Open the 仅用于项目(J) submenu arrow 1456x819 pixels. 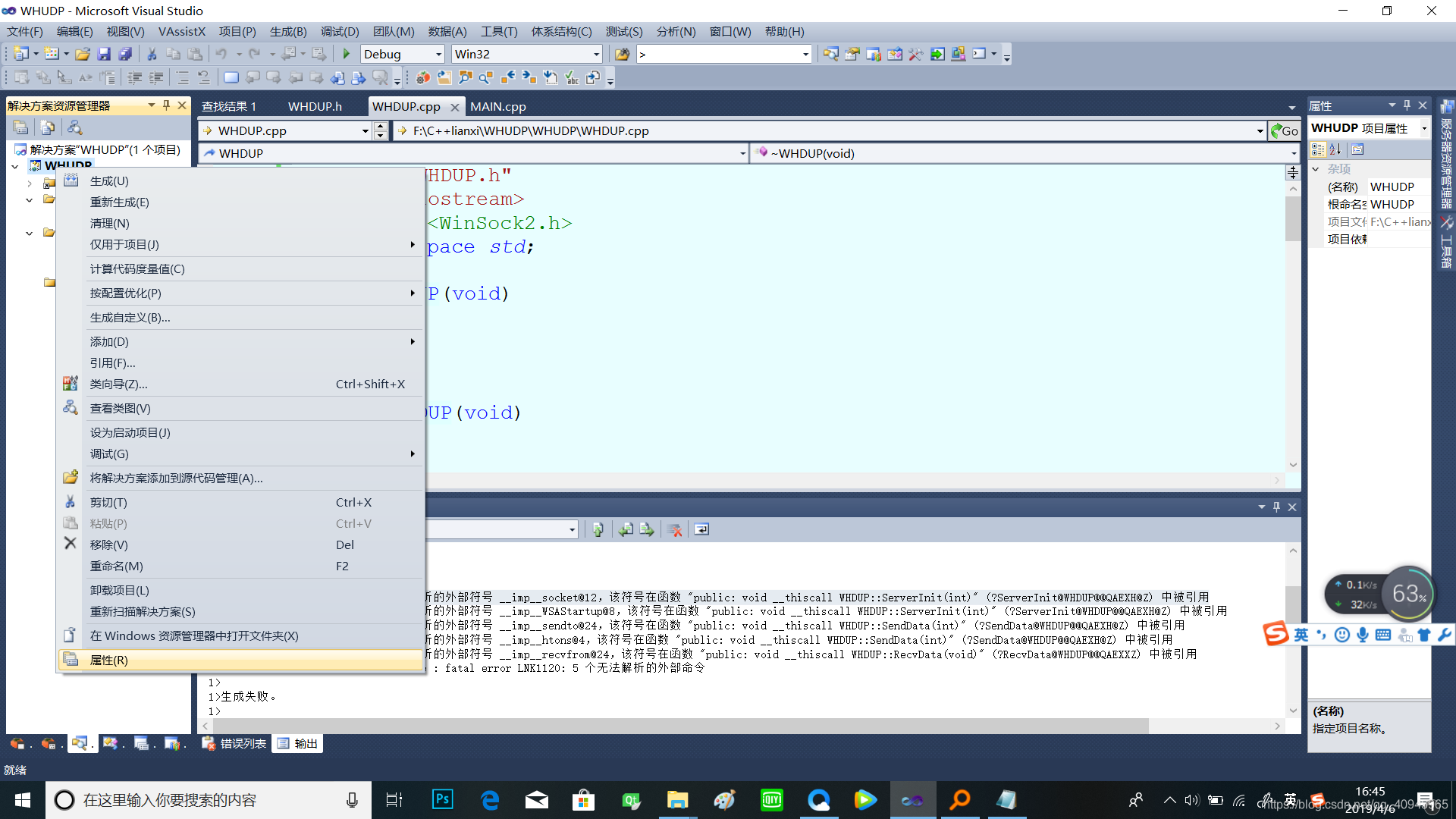[x=413, y=244]
